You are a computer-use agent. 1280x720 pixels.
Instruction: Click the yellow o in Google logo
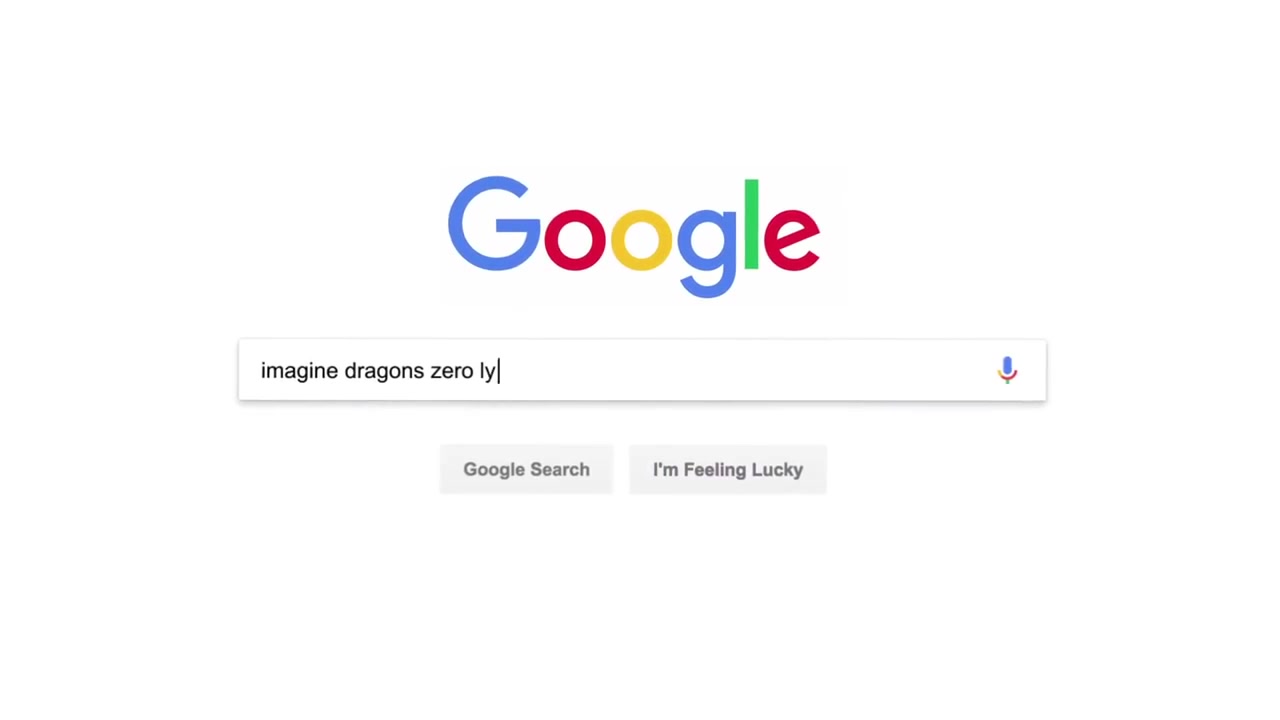coord(641,240)
